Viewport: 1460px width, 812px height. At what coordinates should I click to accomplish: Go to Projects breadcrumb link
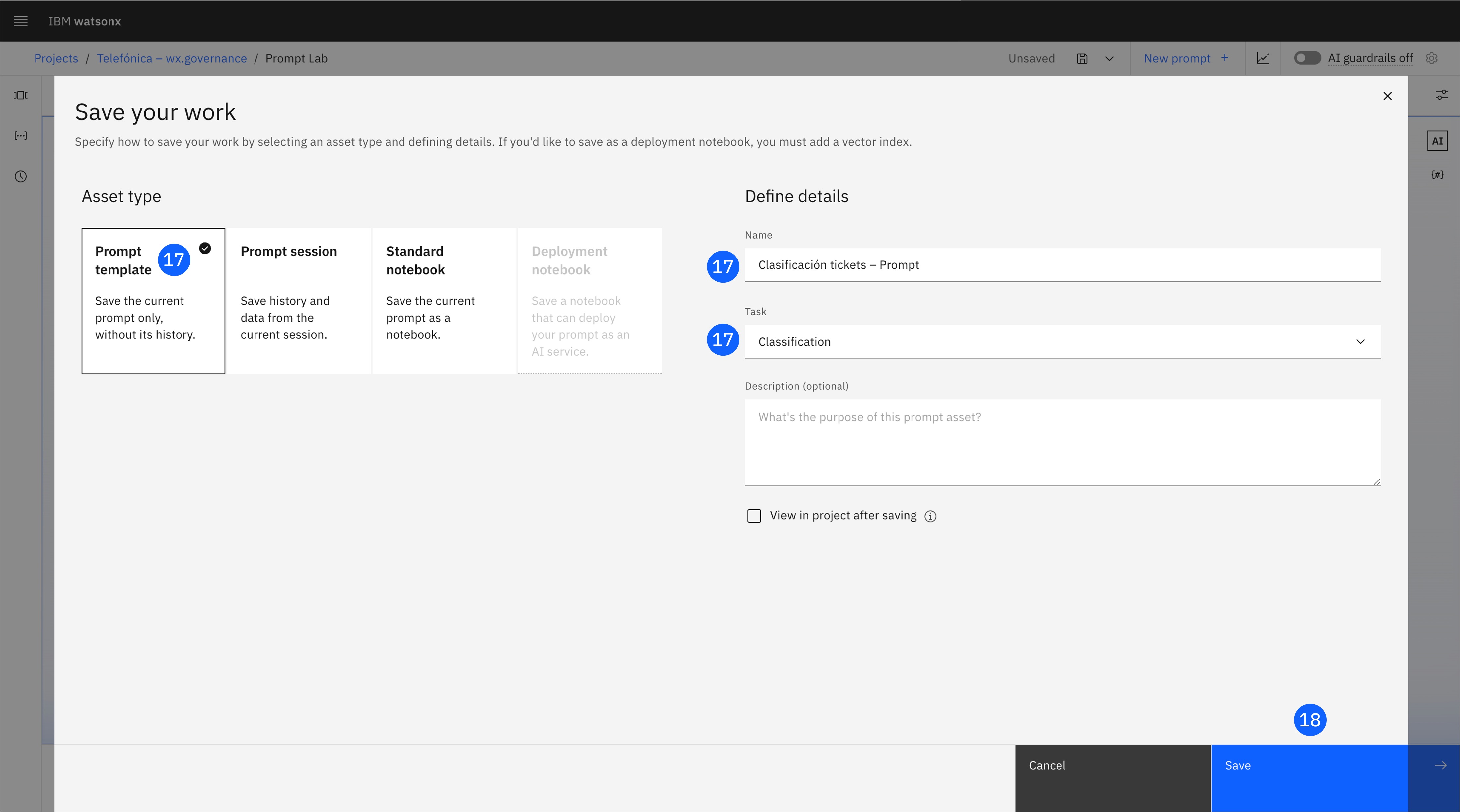[56, 58]
